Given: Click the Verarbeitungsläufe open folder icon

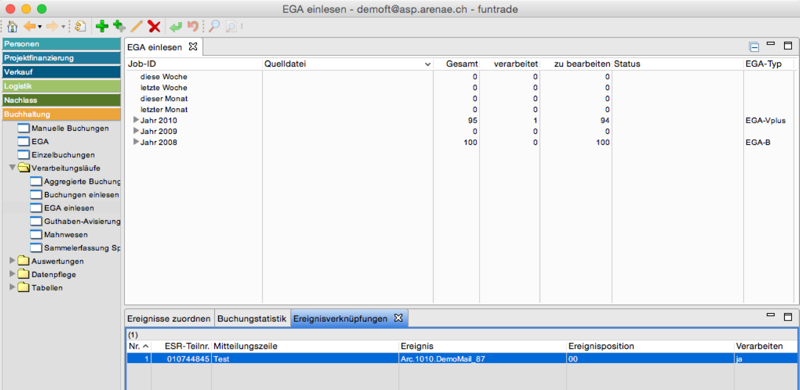Looking at the screenshot, I should click(24, 168).
